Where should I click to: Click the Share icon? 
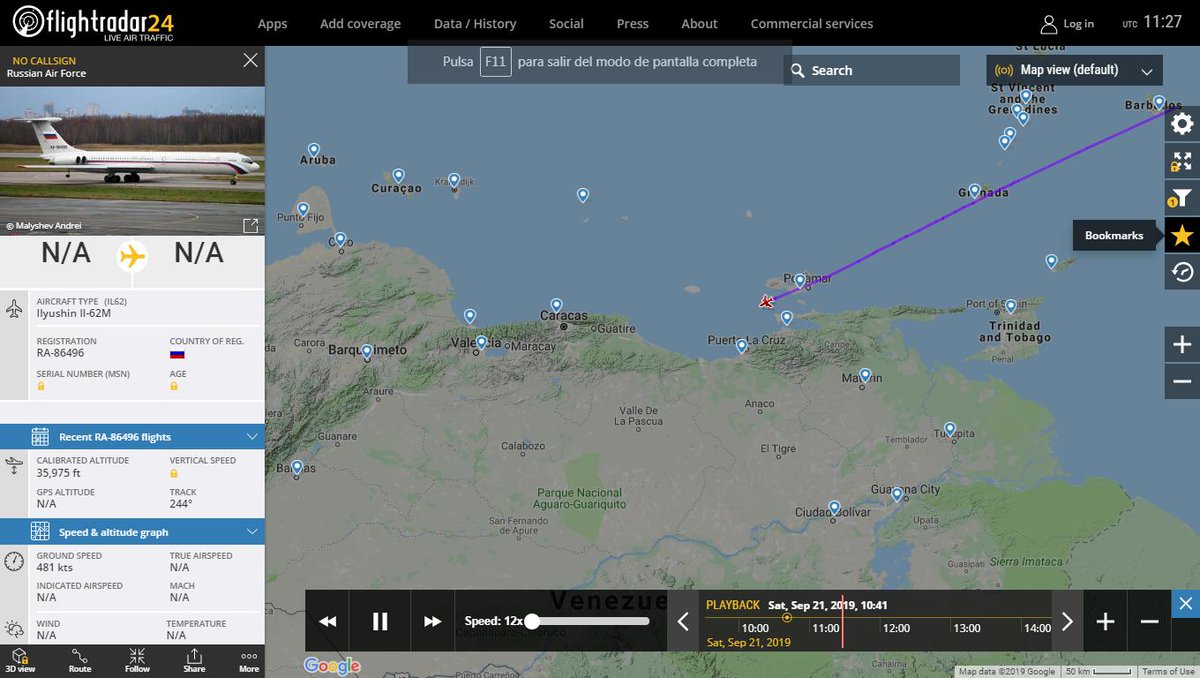194,660
